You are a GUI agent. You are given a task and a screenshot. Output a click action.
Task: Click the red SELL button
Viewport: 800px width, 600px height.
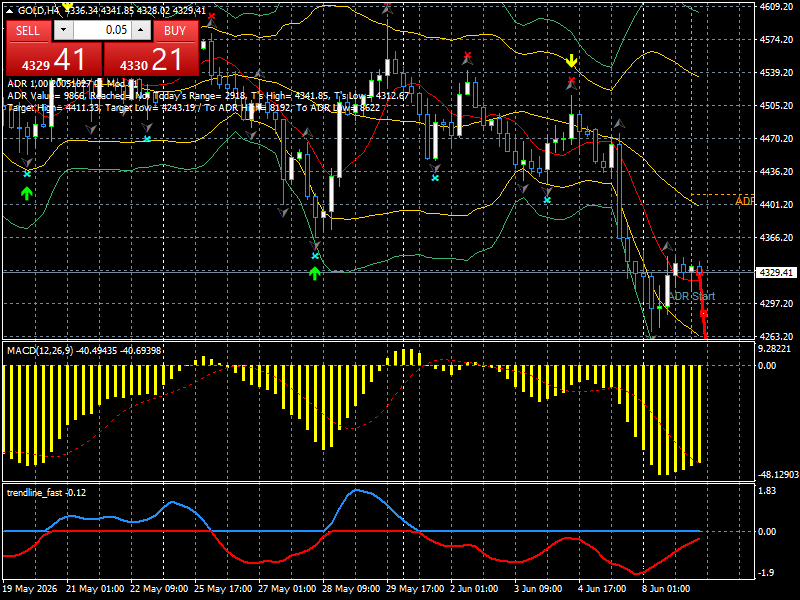tap(28, 31)
